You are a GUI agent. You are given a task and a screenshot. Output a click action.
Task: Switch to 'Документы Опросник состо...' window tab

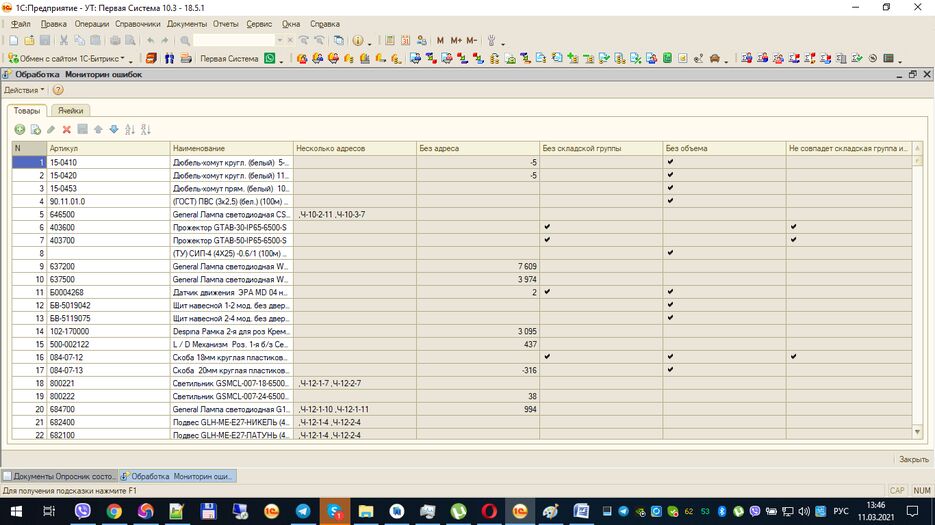(59, 476)
